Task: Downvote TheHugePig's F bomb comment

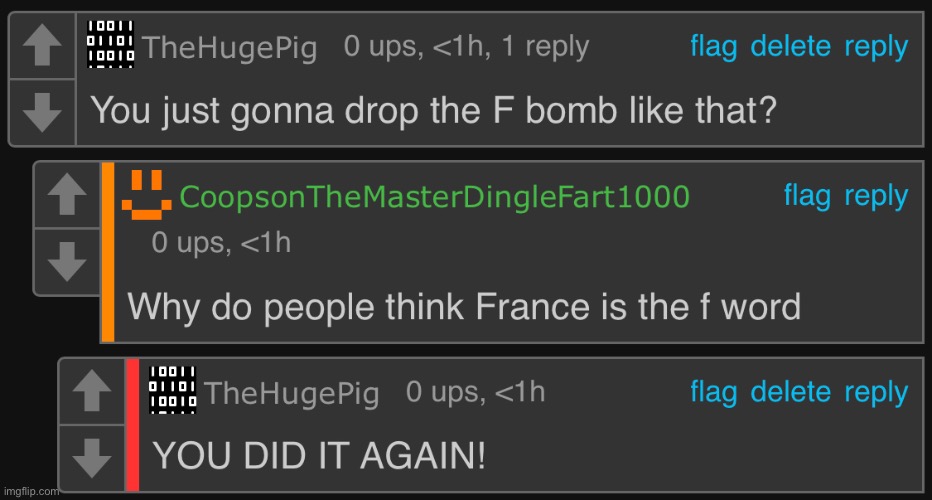Action: 42,112
